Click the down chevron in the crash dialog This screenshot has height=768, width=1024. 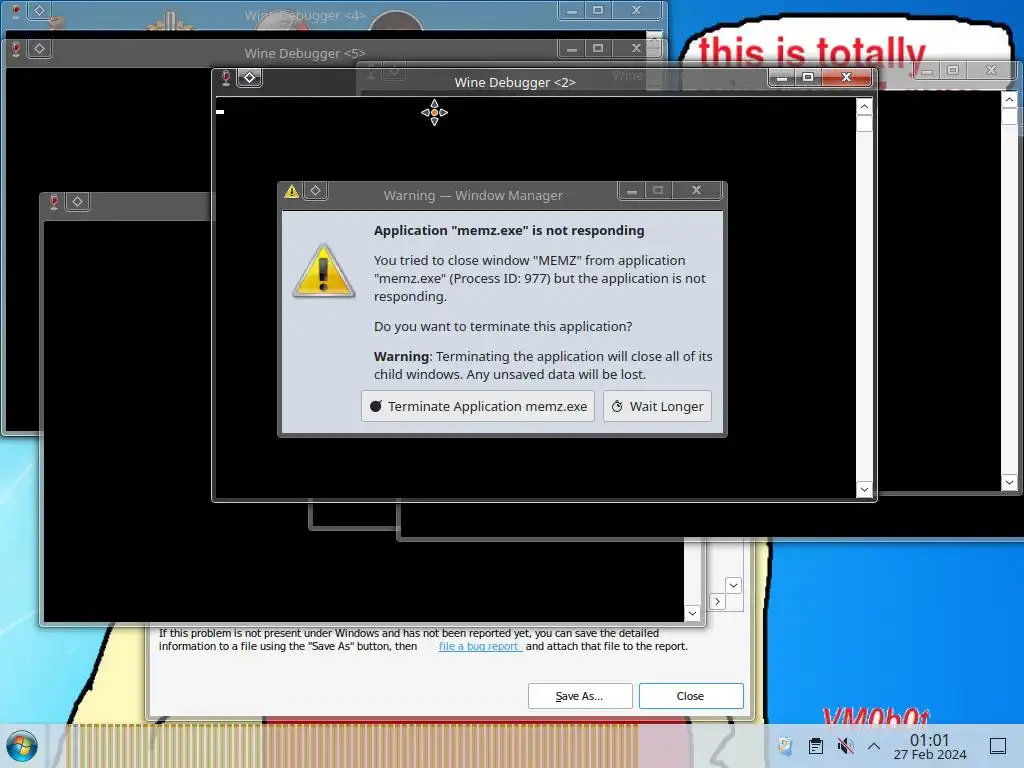(x=733, y=585)
